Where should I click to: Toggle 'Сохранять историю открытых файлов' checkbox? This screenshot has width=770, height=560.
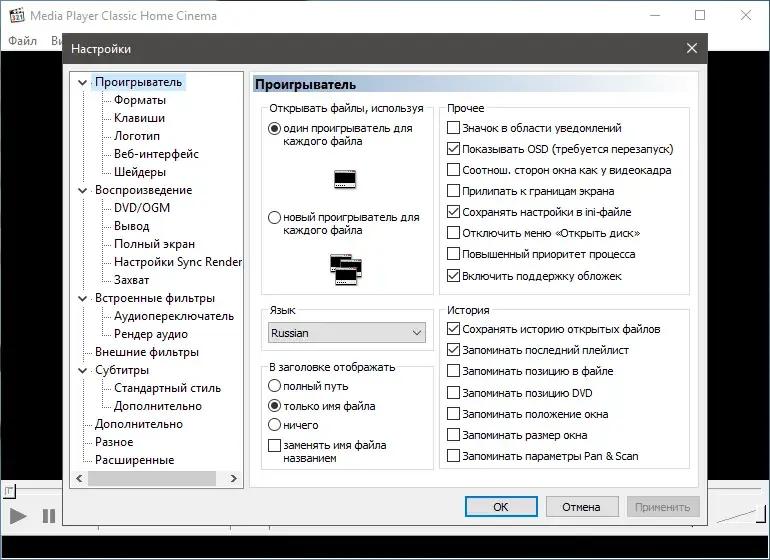pos(453,329)
